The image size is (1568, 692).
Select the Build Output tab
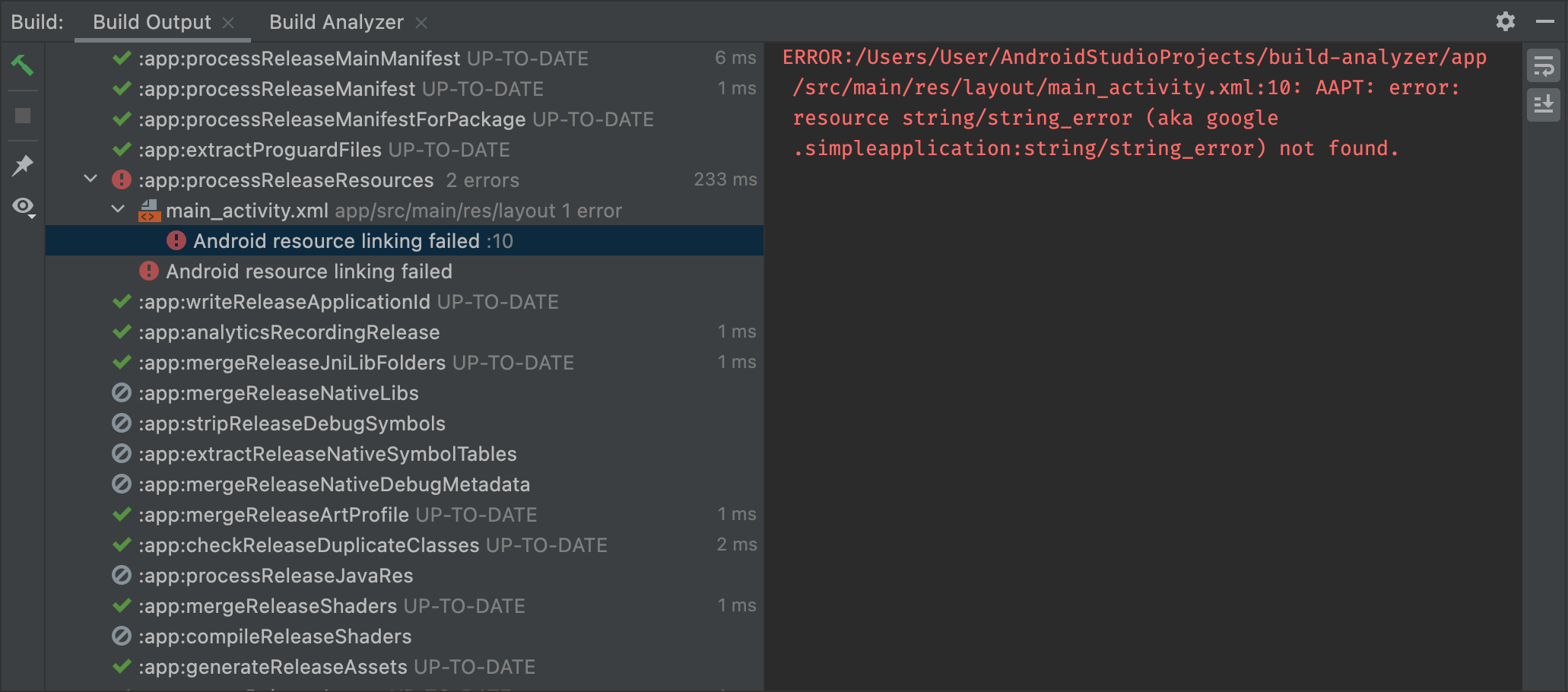pyautogui.click(x=151, y=22)
